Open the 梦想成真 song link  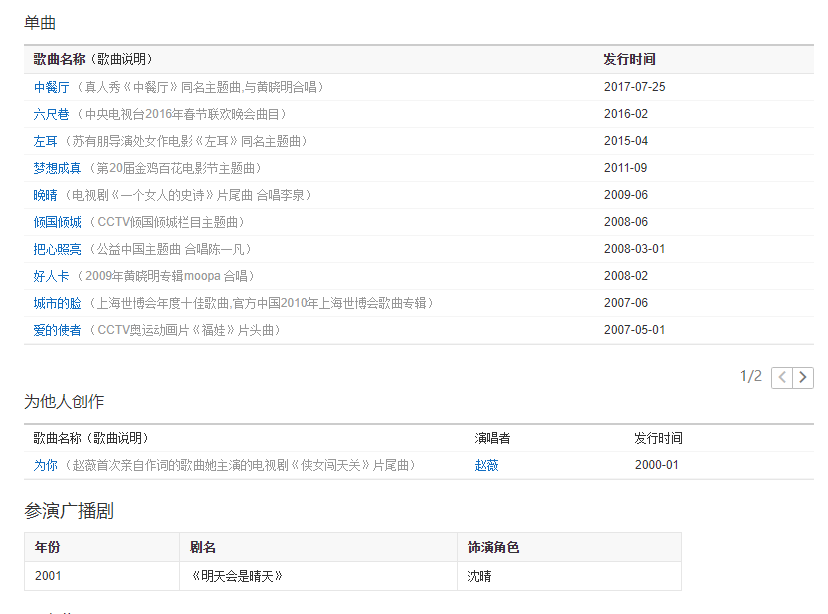57,168
